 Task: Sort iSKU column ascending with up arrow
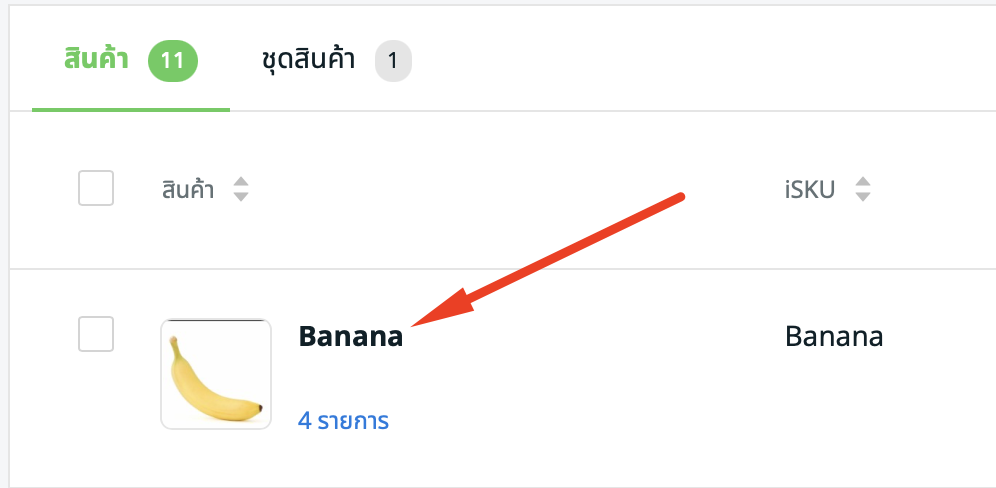pos(863,181)
